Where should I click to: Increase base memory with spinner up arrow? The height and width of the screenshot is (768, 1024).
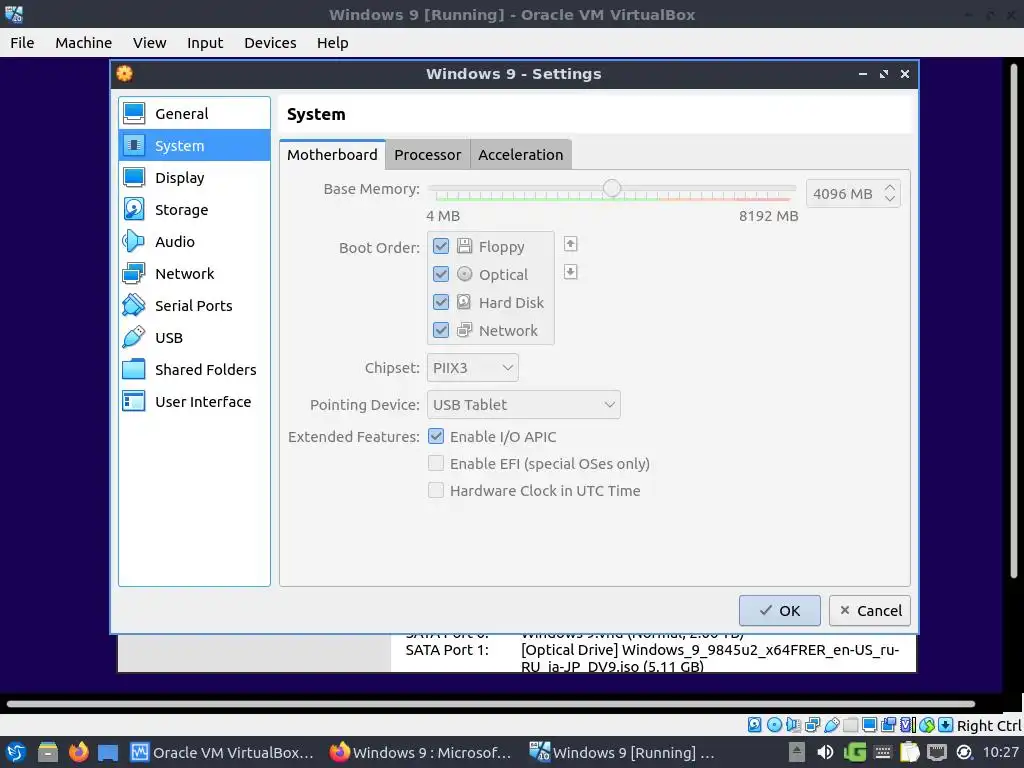(889, 187)
